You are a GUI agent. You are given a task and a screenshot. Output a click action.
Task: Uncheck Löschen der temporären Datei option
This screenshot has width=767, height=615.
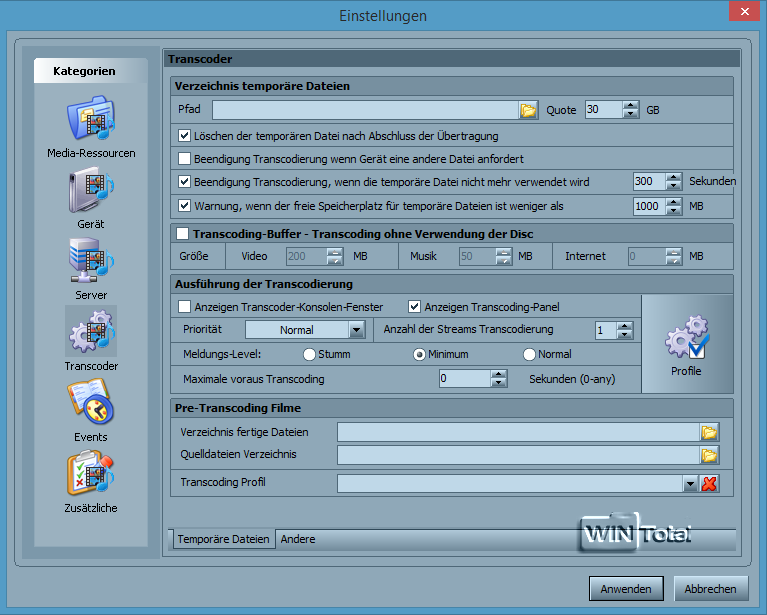(184, 136)
